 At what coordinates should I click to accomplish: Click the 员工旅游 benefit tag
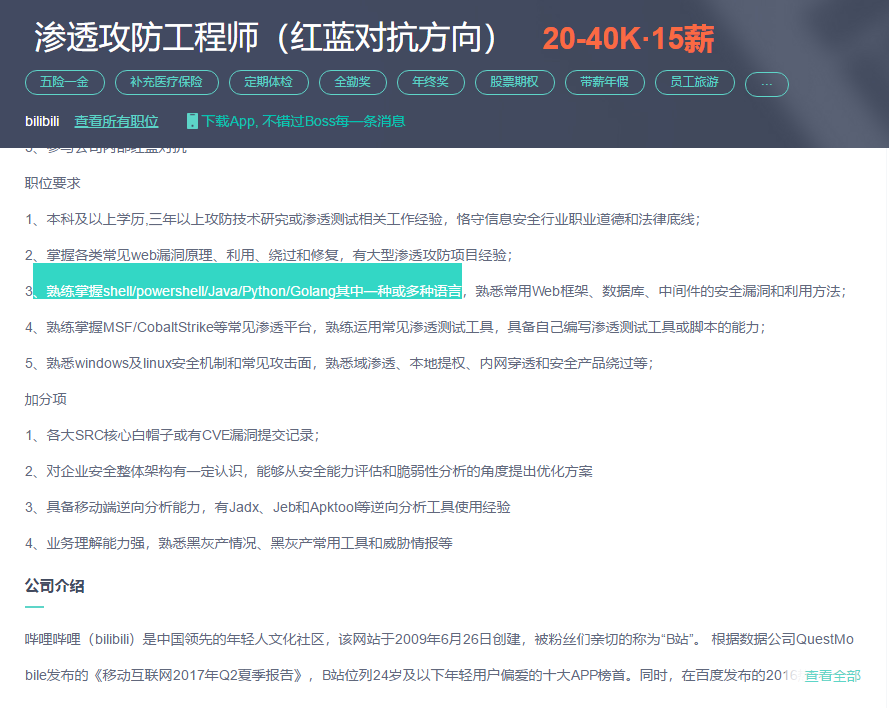[694, 82]
